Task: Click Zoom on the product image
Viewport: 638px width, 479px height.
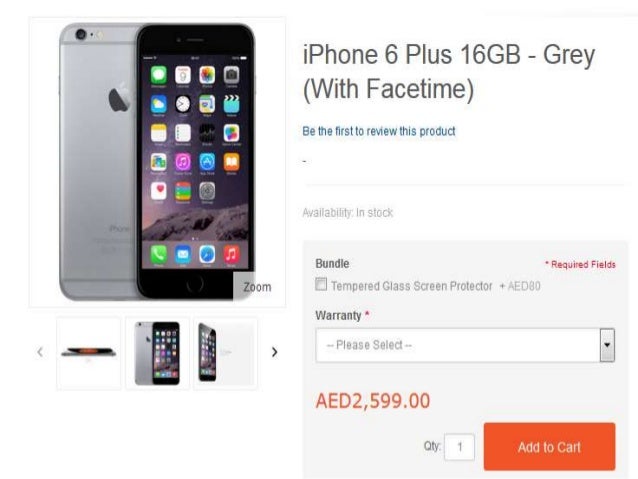Action: pyautogui.click(x=257, y=287)
